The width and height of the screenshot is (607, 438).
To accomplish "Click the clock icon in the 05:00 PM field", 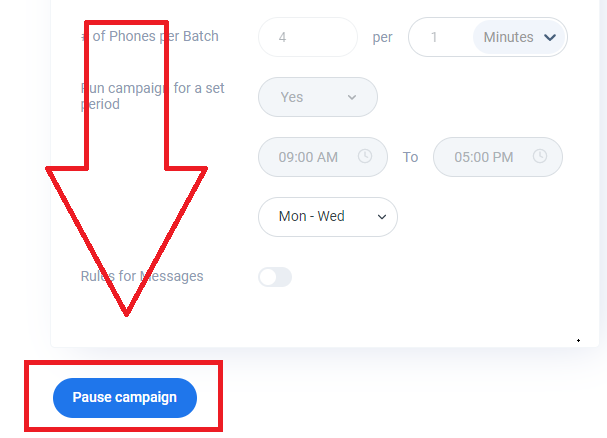I will point(540,157).
